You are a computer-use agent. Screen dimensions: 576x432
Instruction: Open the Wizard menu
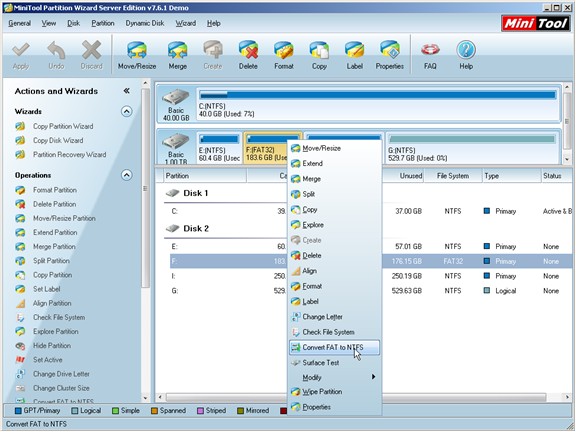click(x=185, y=23)
